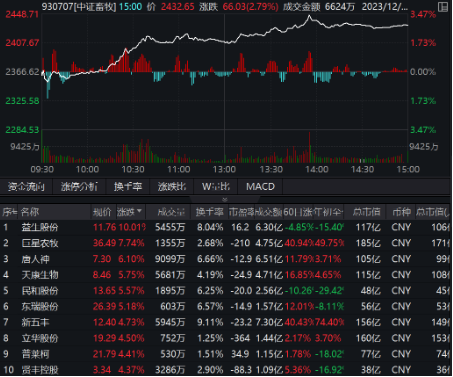Image resolution: width=453 pixels, height=377 pixels.
Task: Click the 序号 column header
Action: pos(9,212)
